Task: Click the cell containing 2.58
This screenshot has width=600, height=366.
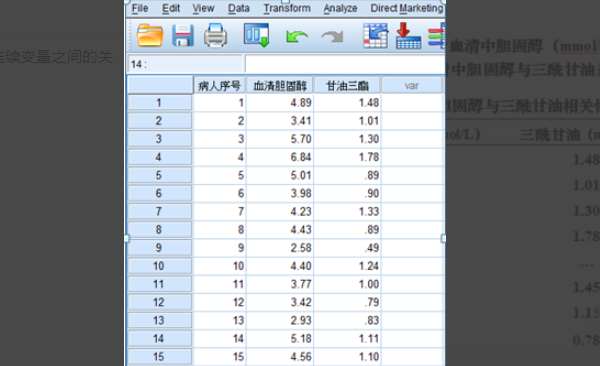Action: coord(280,248)
